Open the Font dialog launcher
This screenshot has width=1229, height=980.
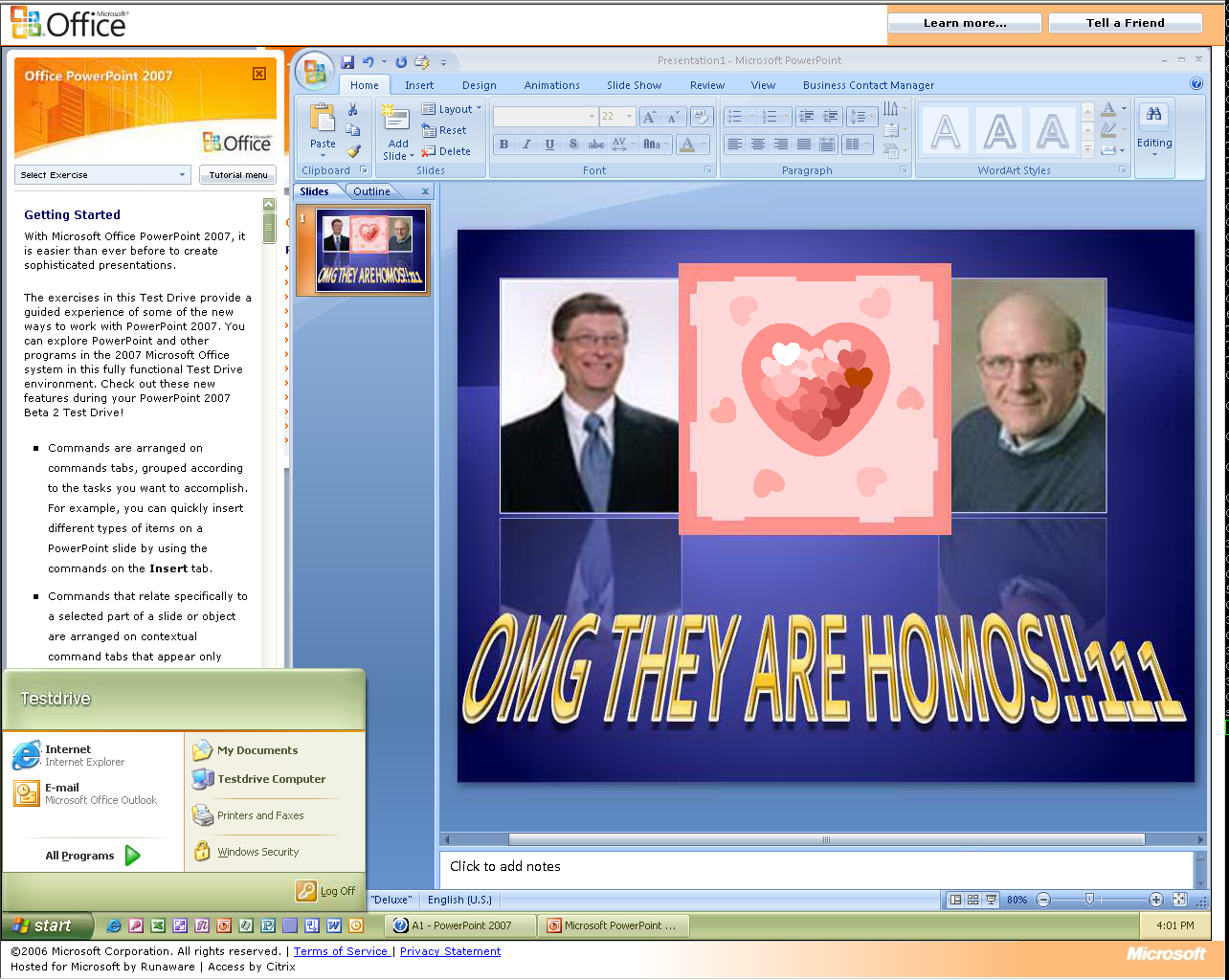click(x=709, y=170)
